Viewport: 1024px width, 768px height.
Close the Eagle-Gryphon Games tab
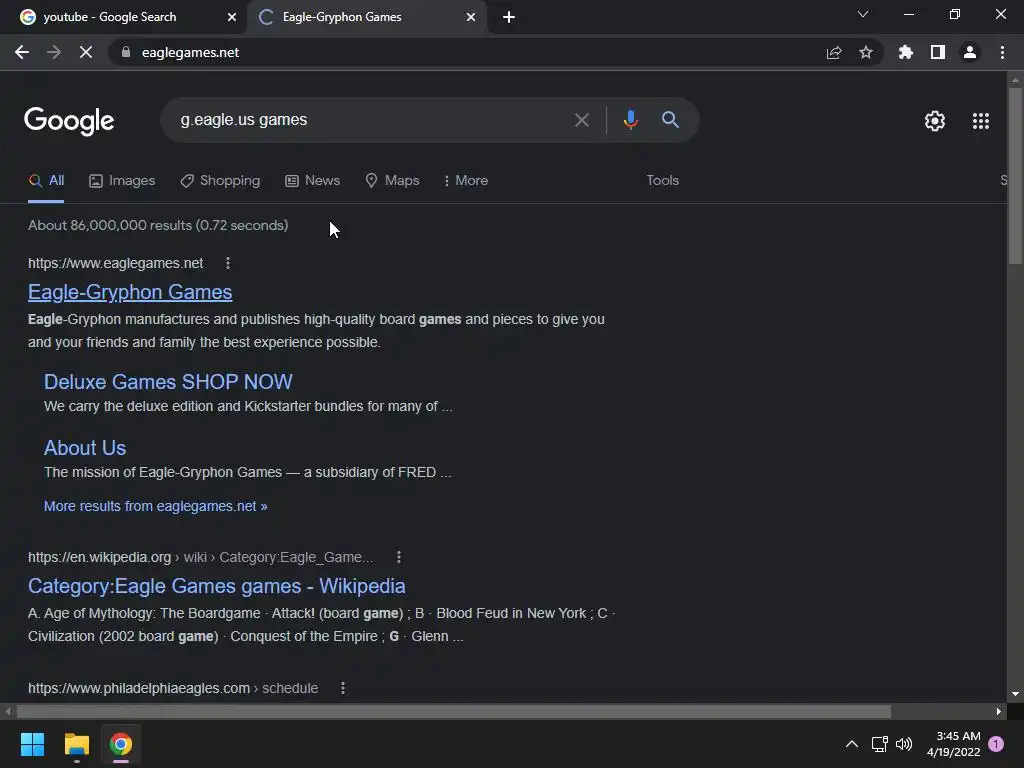click(x=471, y=17)
